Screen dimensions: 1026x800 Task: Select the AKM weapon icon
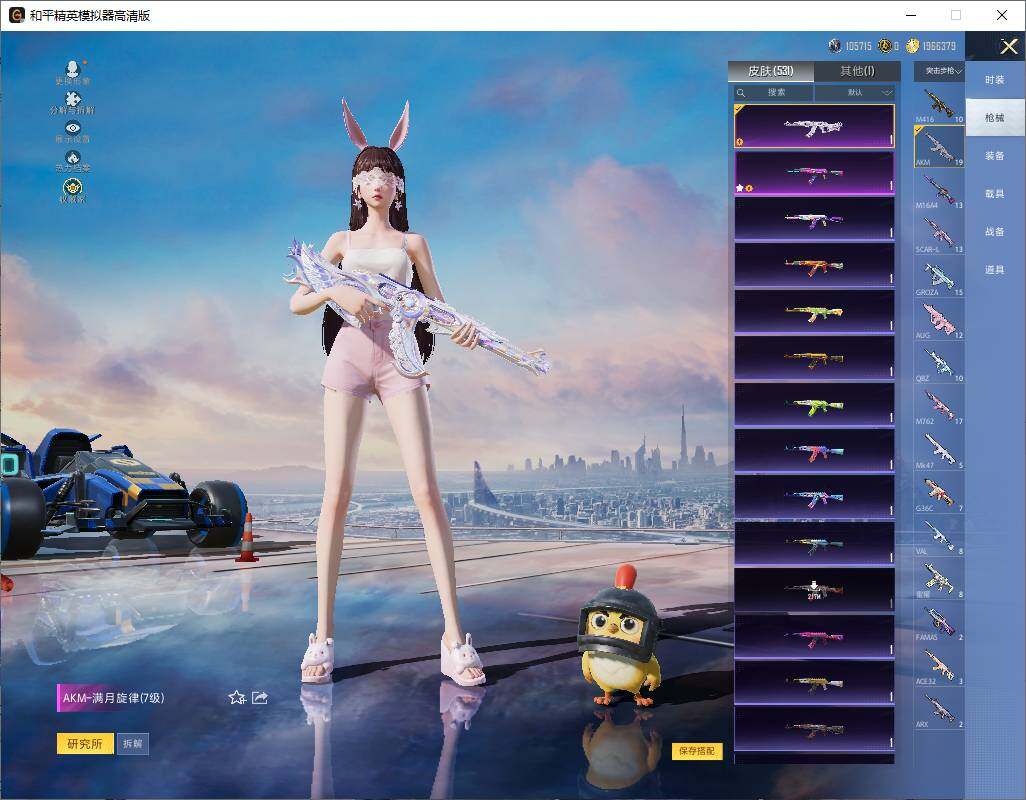click(x=939, y=147)
